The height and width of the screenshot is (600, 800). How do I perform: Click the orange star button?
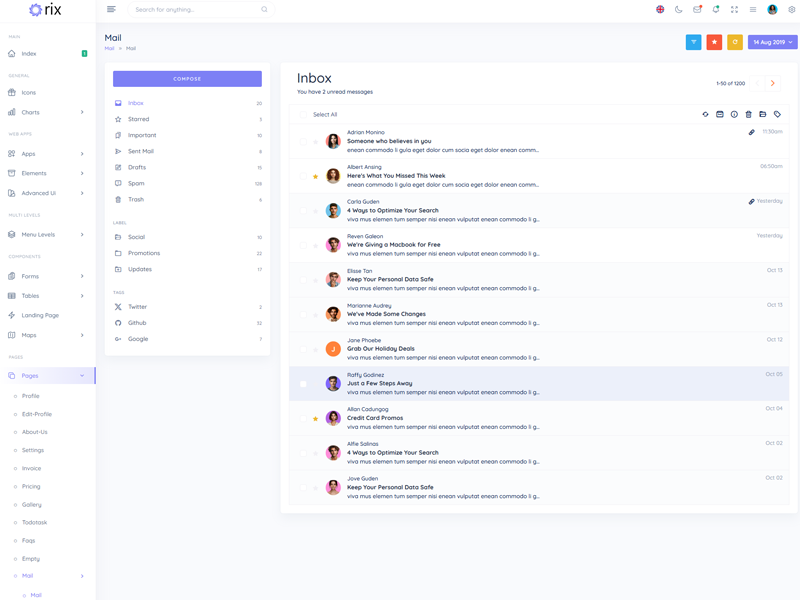point(714,42)
